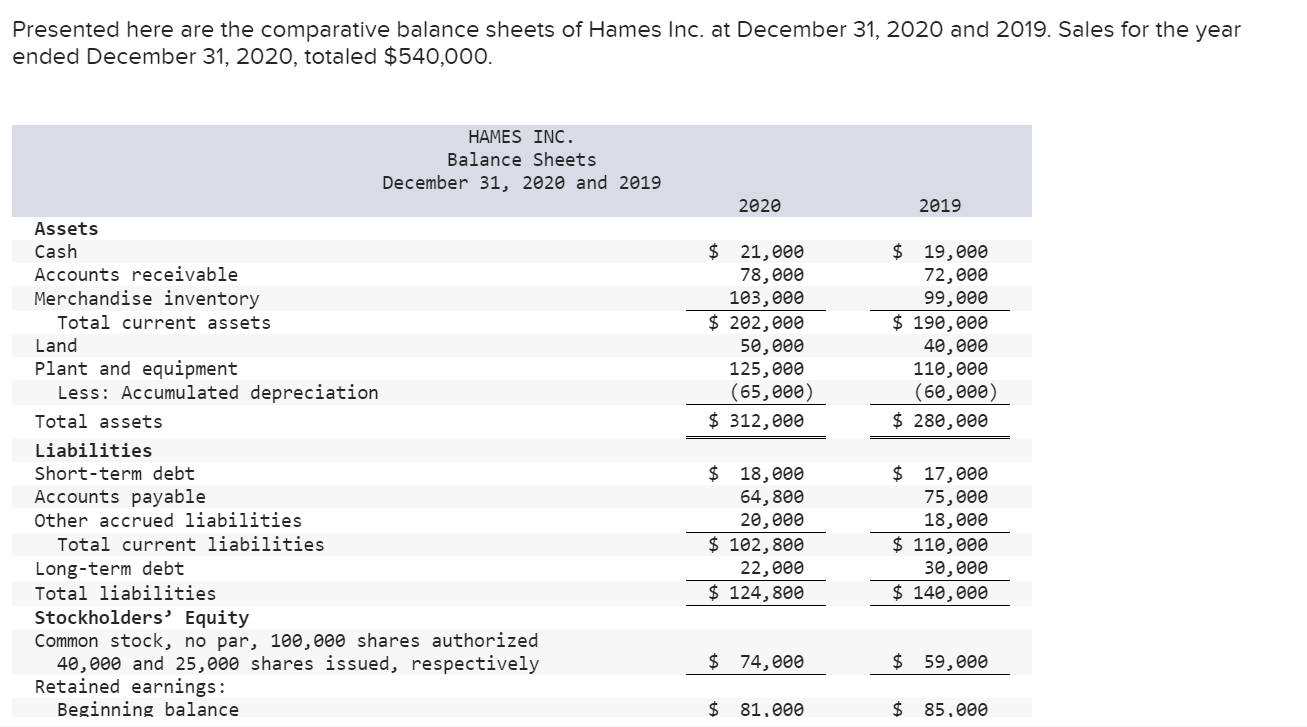
Task: Select 'Plant and equipment' row label
Action: [x=136, y=369]
